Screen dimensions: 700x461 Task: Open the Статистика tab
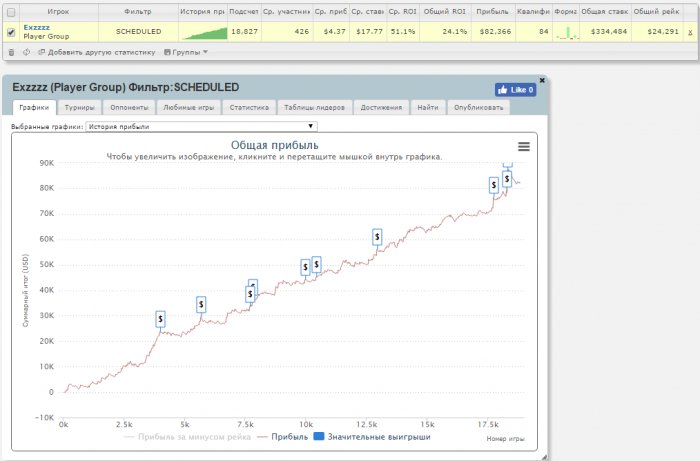click(x=249, y=108)
